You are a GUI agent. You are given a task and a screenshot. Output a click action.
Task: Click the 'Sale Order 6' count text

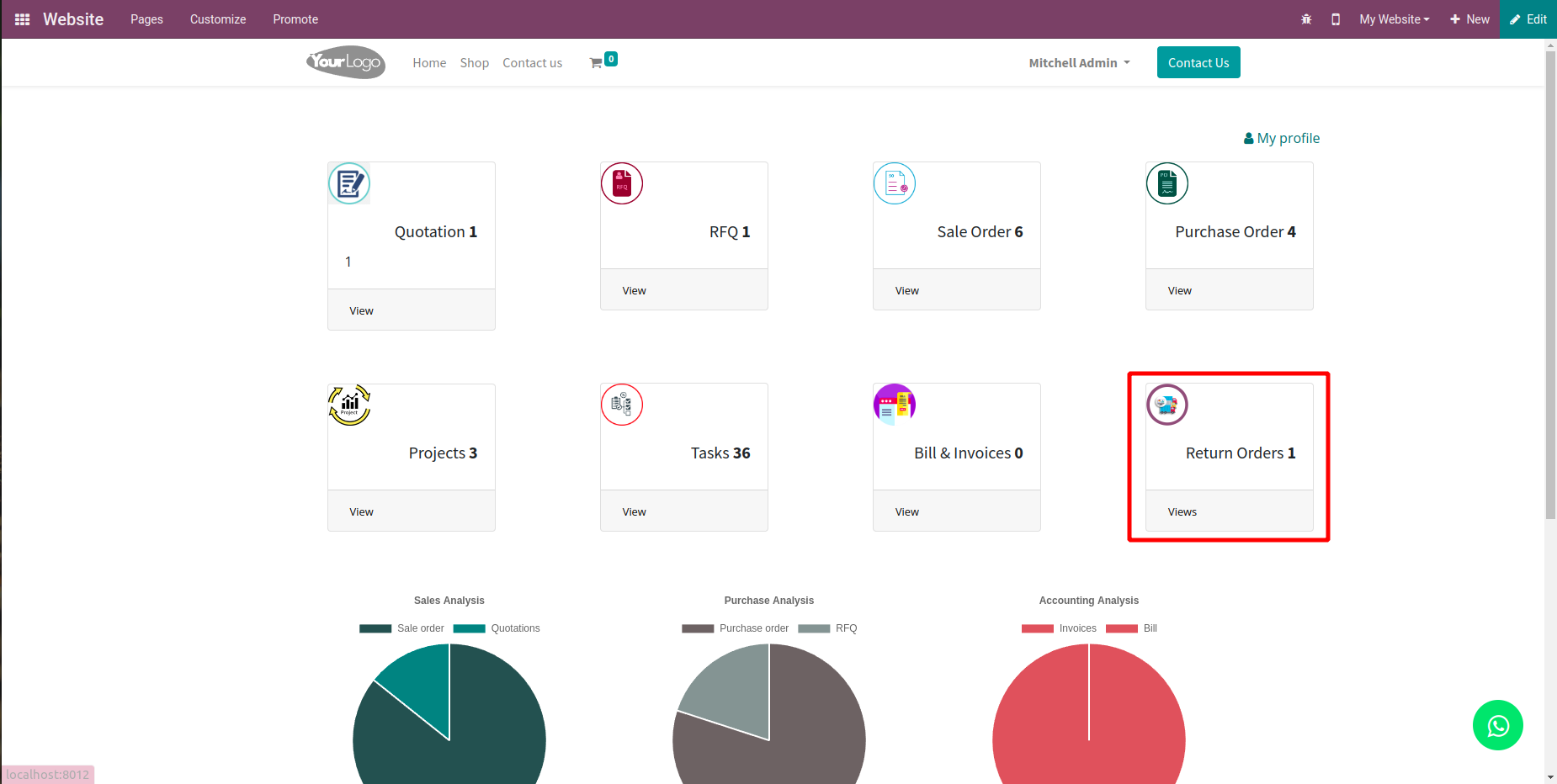[980, 232]
